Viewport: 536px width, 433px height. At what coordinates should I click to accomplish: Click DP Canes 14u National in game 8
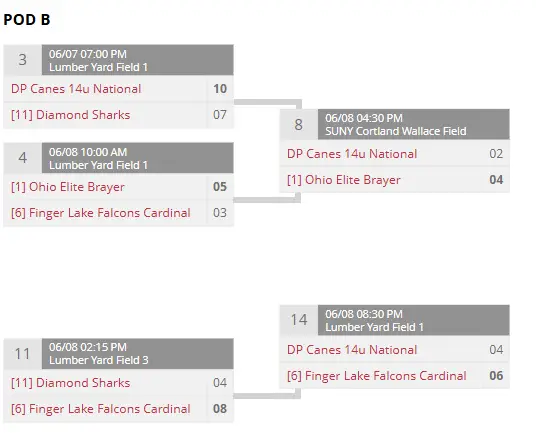point(352,154)
